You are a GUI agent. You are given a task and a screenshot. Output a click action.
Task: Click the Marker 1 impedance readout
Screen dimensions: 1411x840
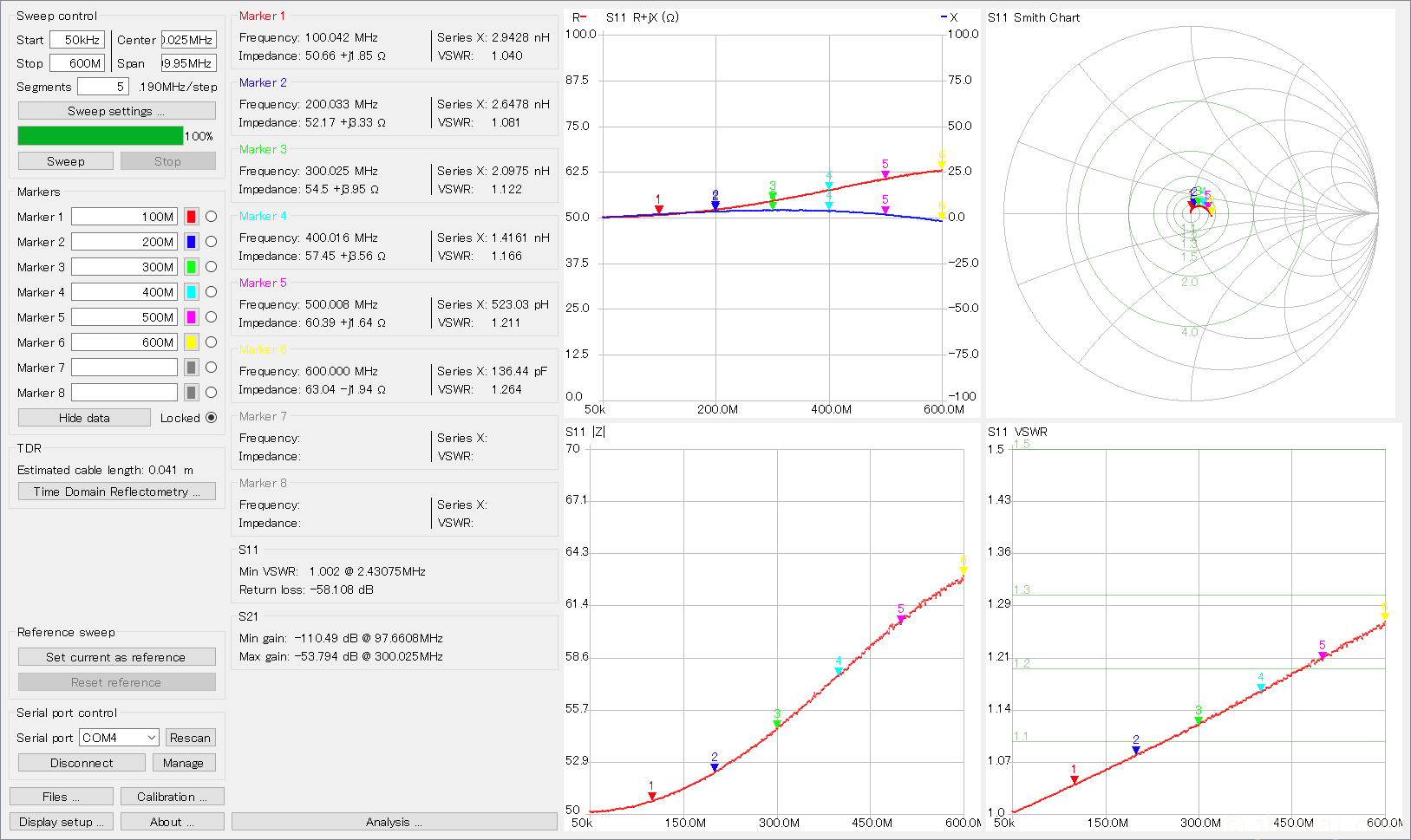[x=345, y=55]
